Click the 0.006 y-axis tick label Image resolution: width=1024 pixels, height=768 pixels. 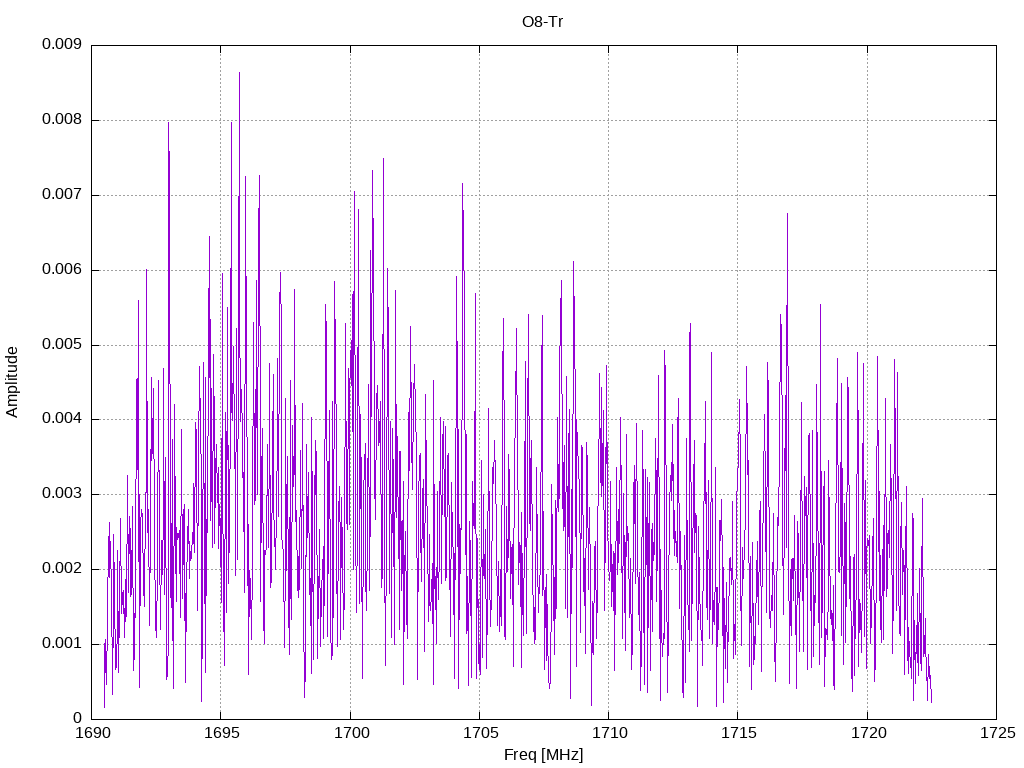pyautogui.click(x=62, y=269)
